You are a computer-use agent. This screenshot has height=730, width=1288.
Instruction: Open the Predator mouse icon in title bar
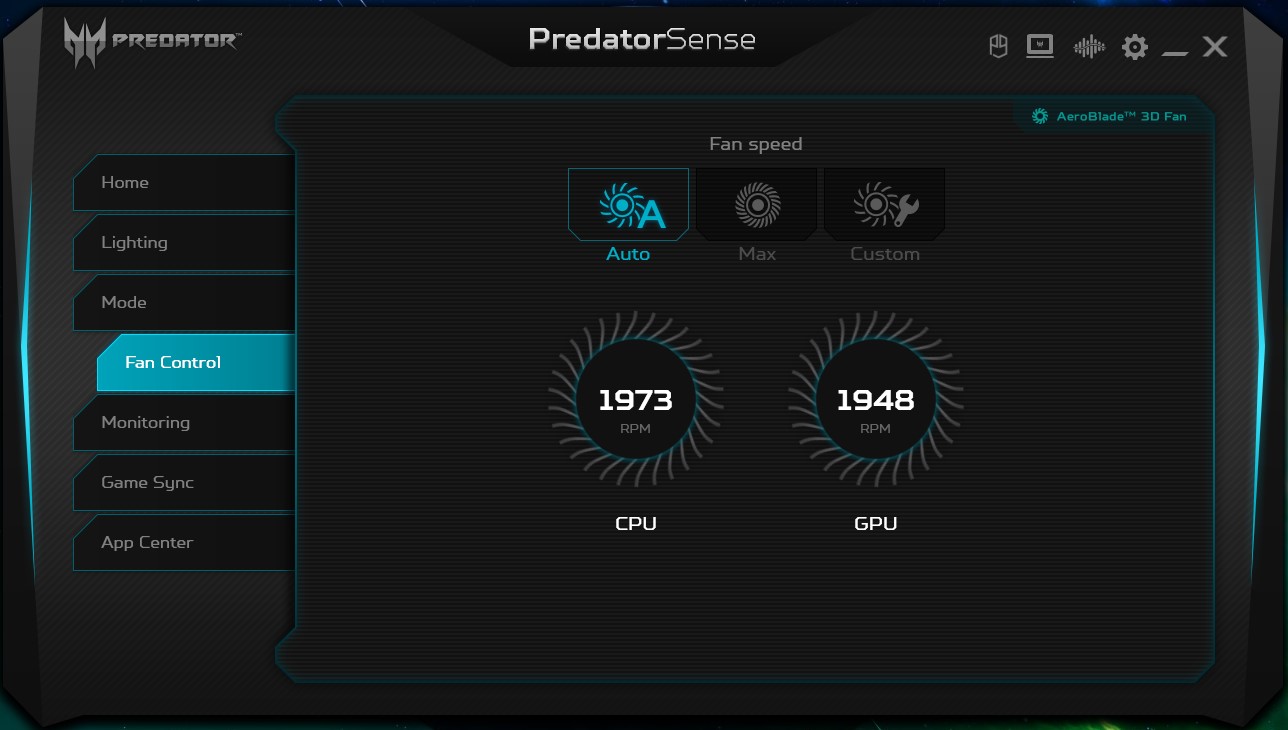[x=998, y=46]
